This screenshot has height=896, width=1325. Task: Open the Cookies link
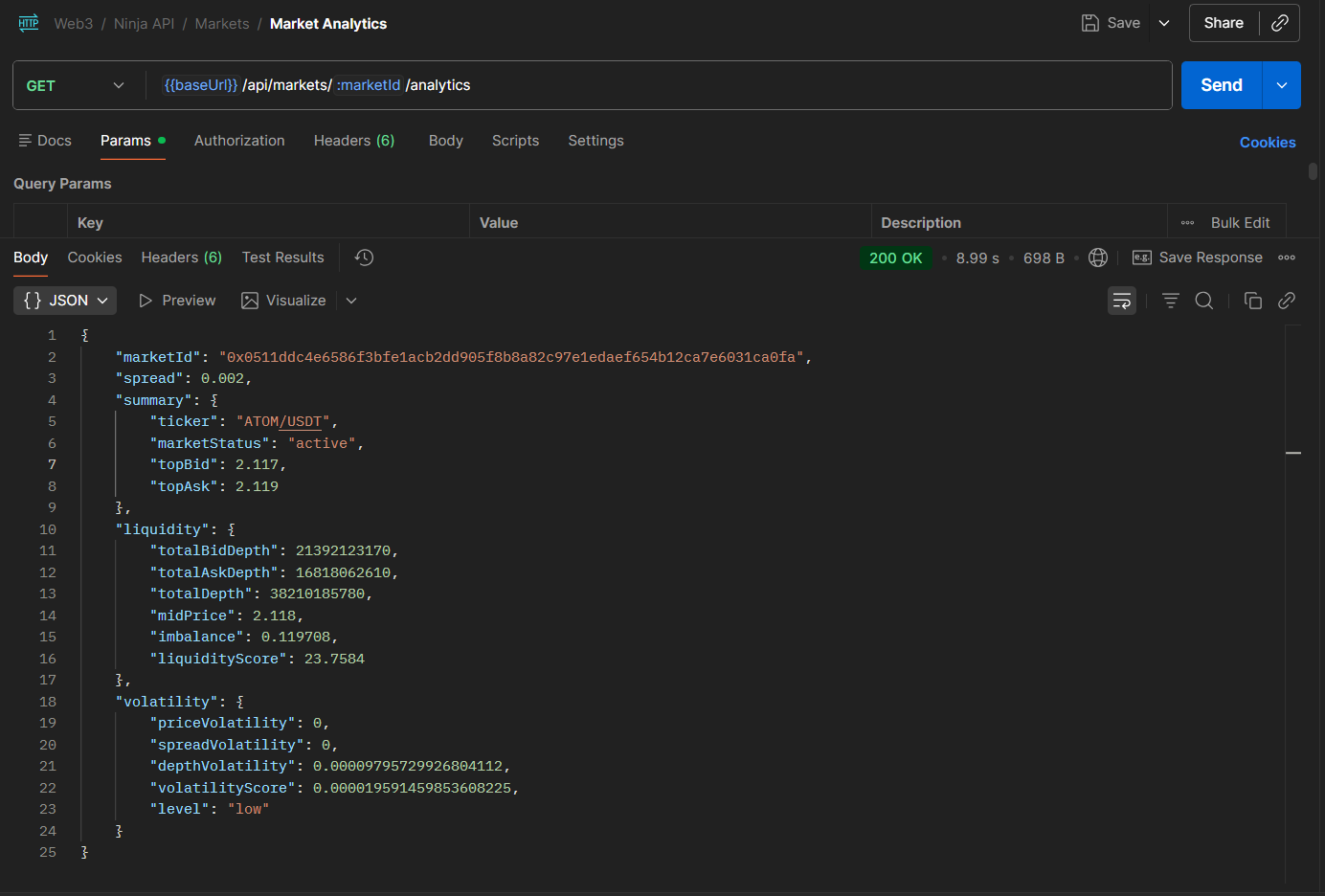[1267, 143]
